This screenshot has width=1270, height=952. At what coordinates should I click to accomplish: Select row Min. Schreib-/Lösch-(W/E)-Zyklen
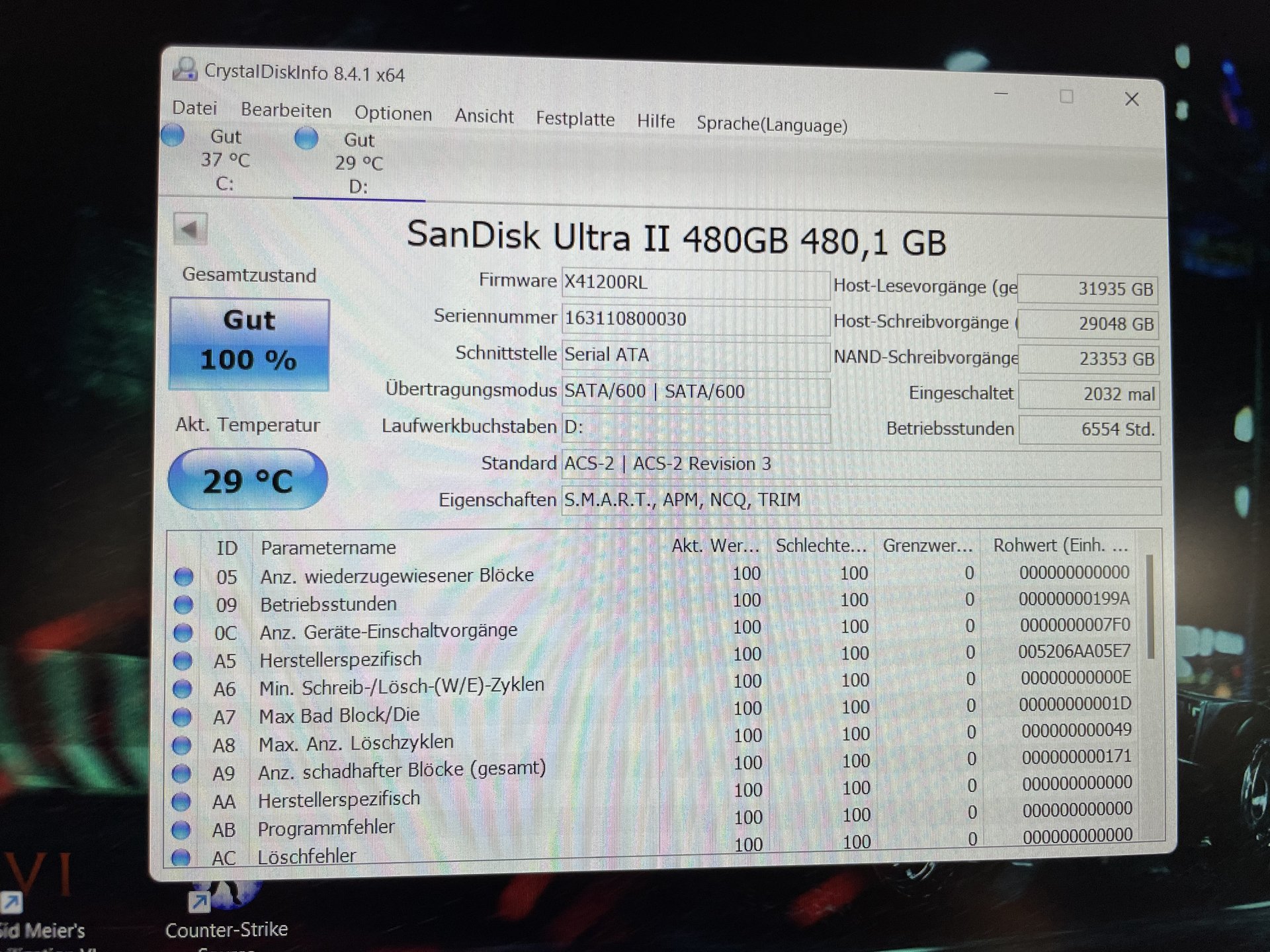tap(652, 684)
